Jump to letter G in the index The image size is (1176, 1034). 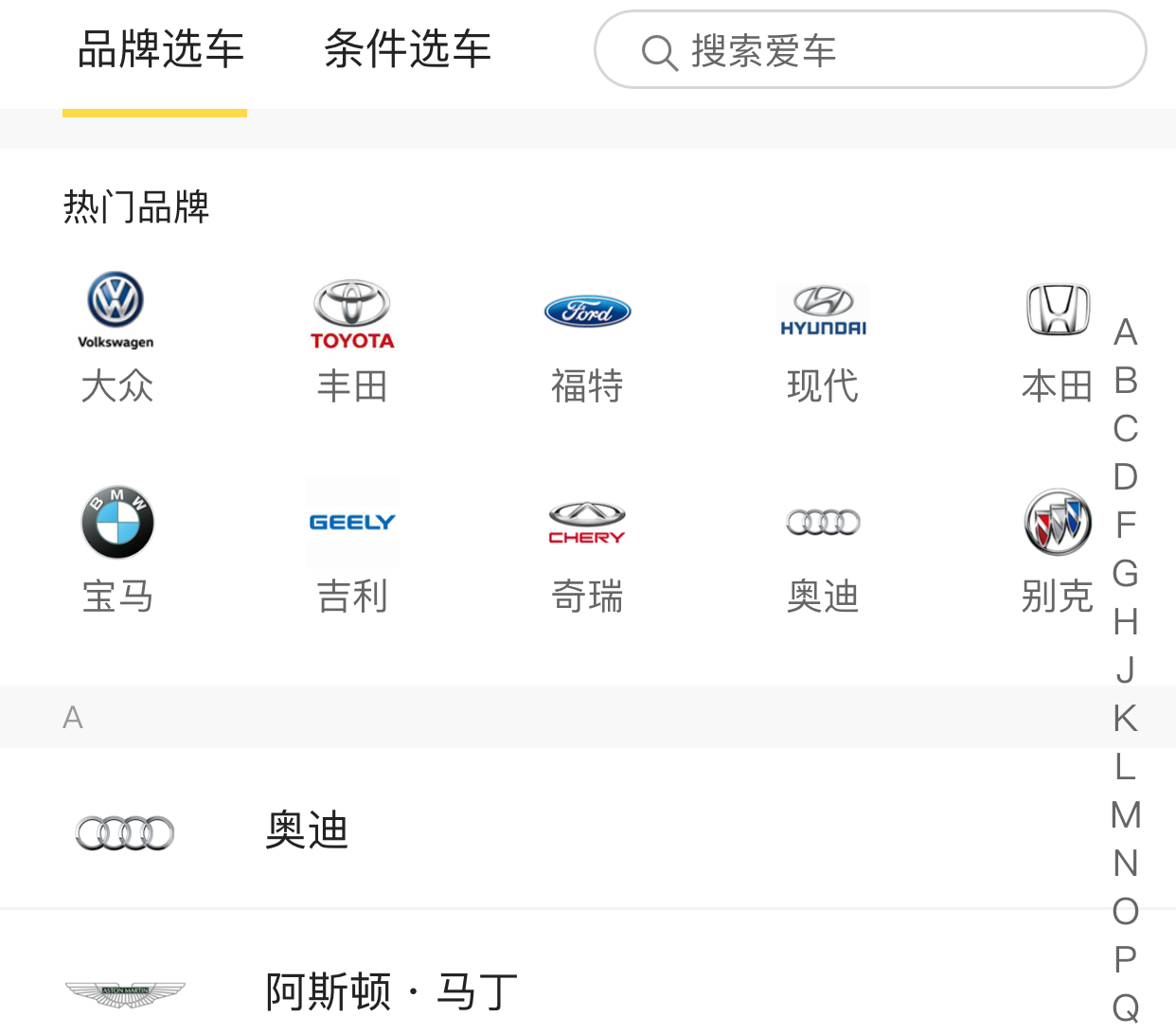tap(1125, 574)
